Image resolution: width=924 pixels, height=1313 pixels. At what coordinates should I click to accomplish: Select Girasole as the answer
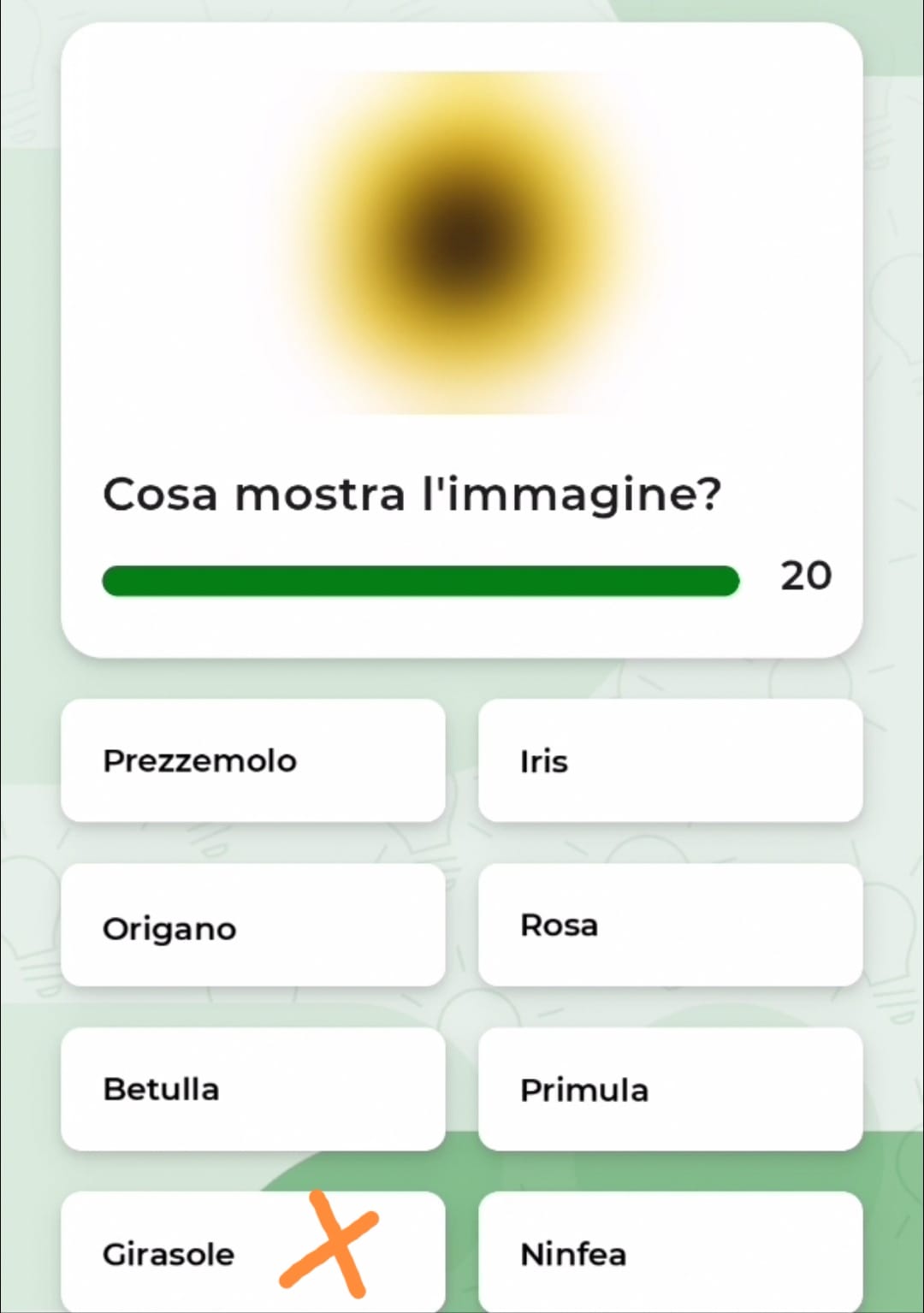169,1254
